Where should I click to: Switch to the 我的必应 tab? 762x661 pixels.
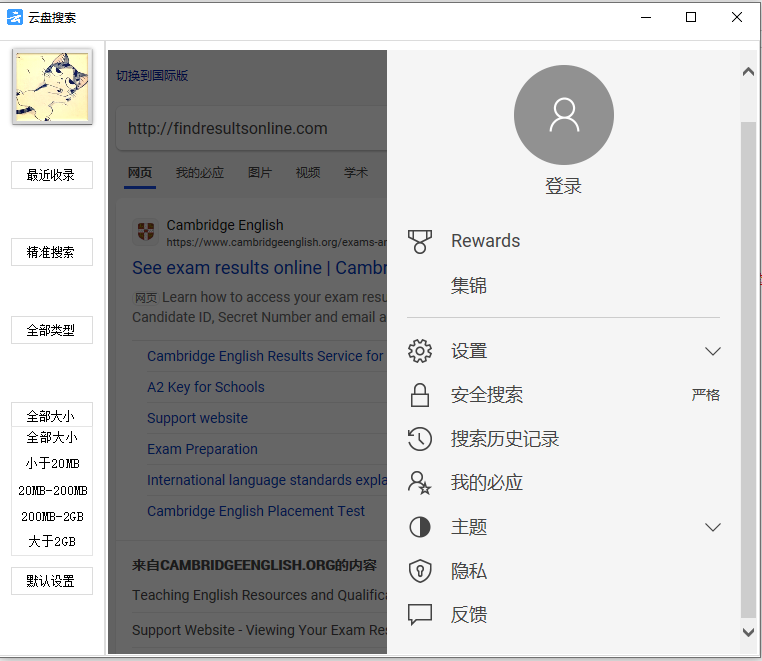click(x=200, y=173)
